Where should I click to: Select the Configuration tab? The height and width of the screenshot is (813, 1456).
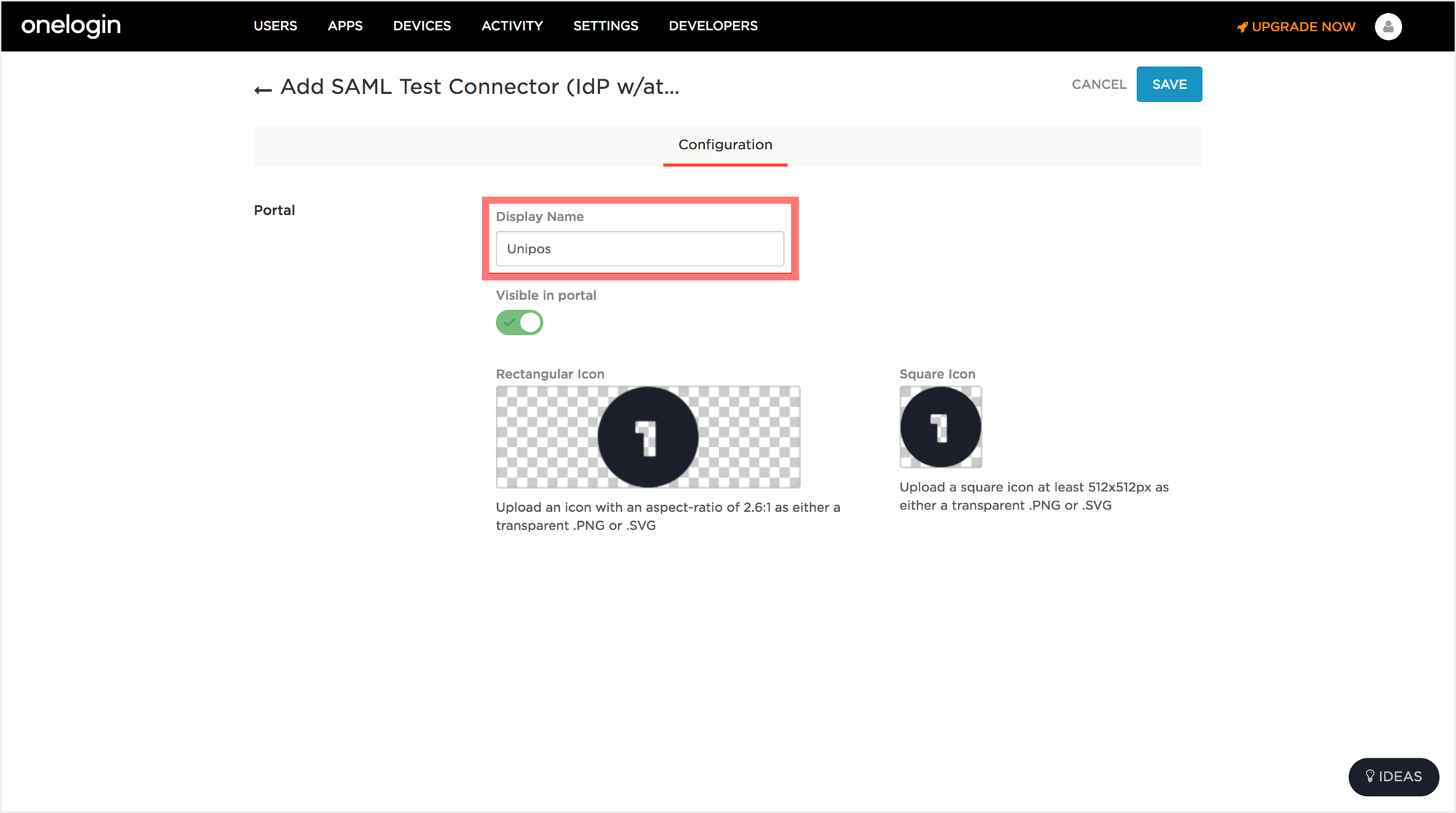pos(725,145)
